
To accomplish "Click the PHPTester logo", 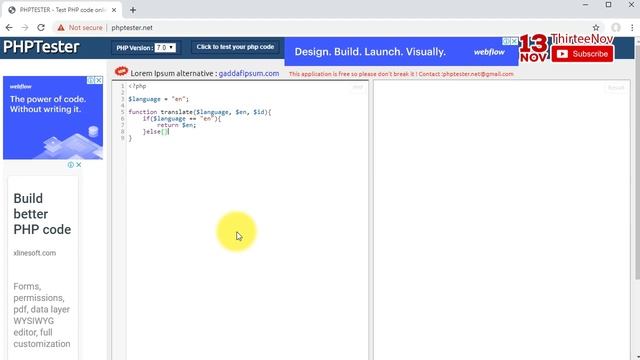I will pos(41,47).
